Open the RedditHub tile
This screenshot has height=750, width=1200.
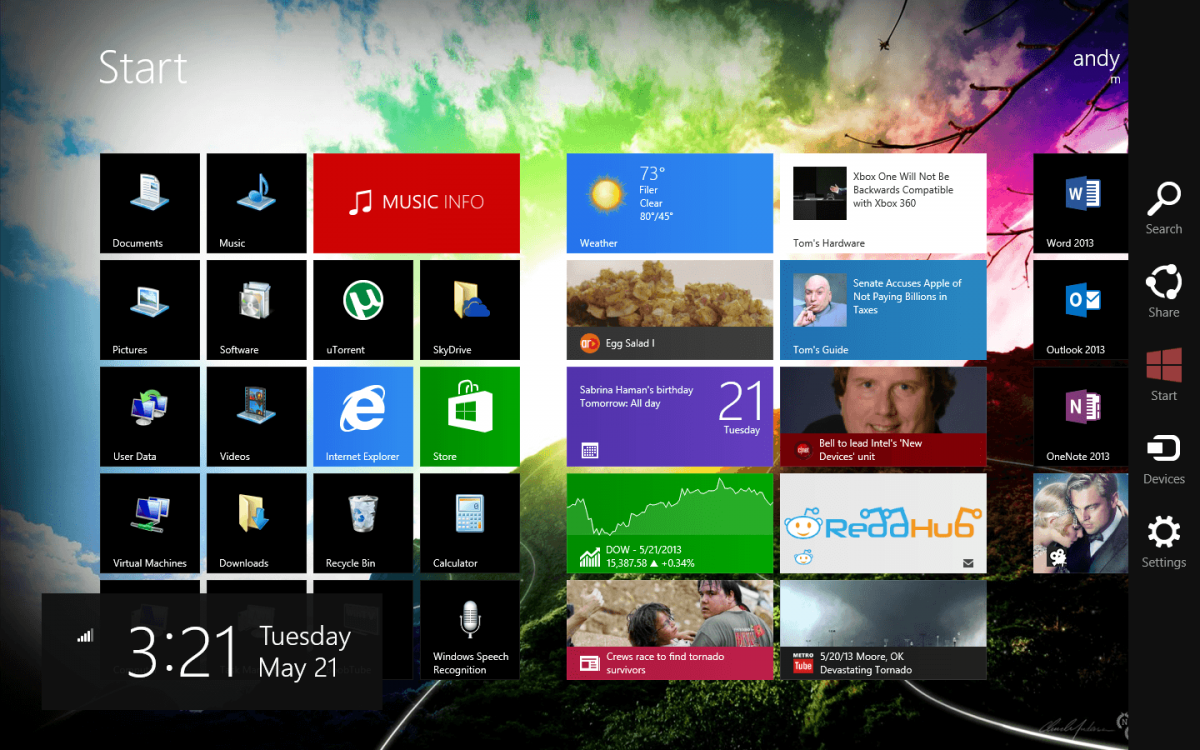(x=882, y=523)
